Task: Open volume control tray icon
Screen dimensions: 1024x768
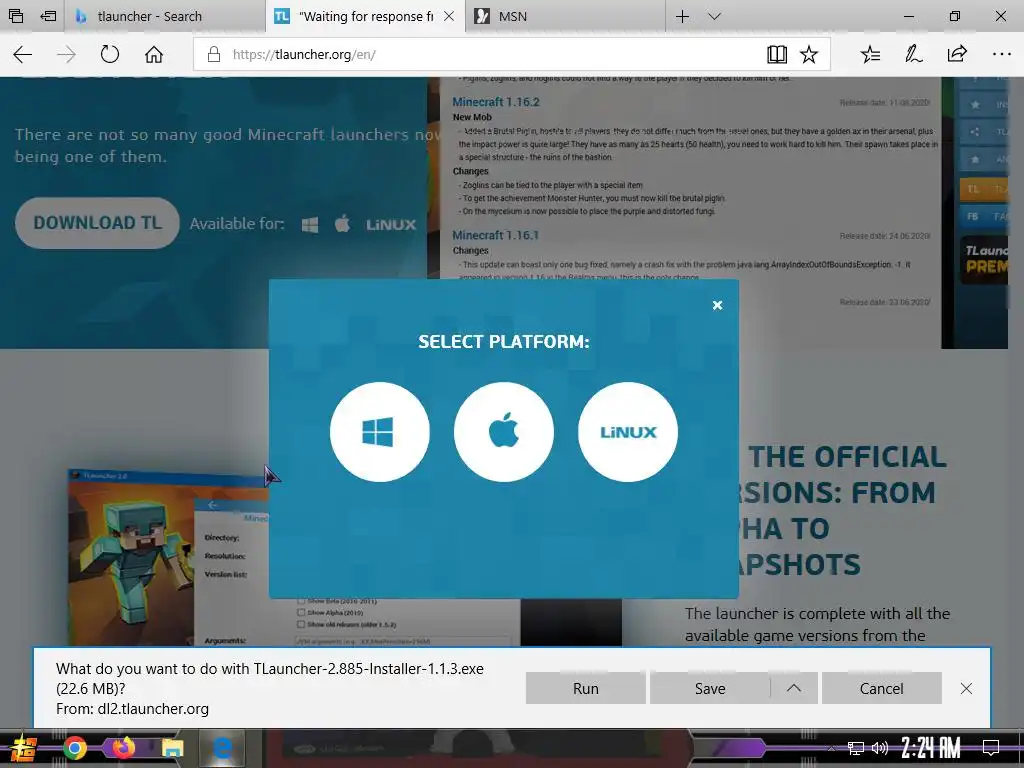Action: pos(880,748)
